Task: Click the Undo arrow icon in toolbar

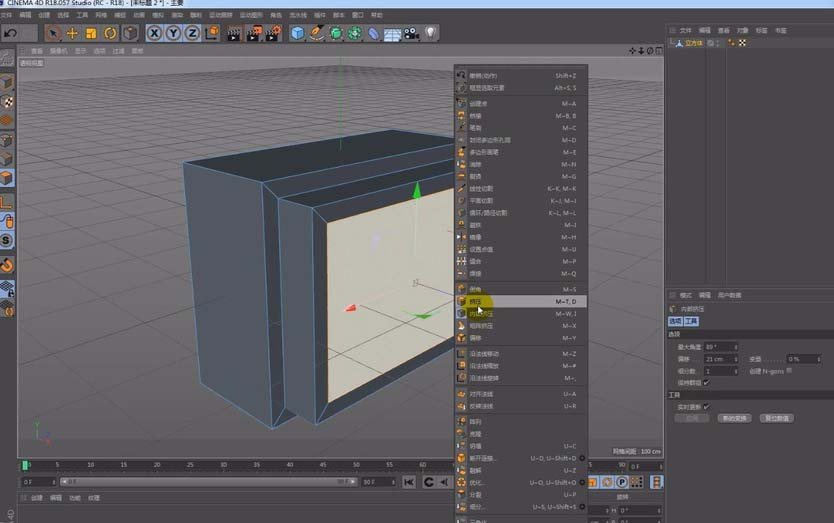Action: [10, 33]
